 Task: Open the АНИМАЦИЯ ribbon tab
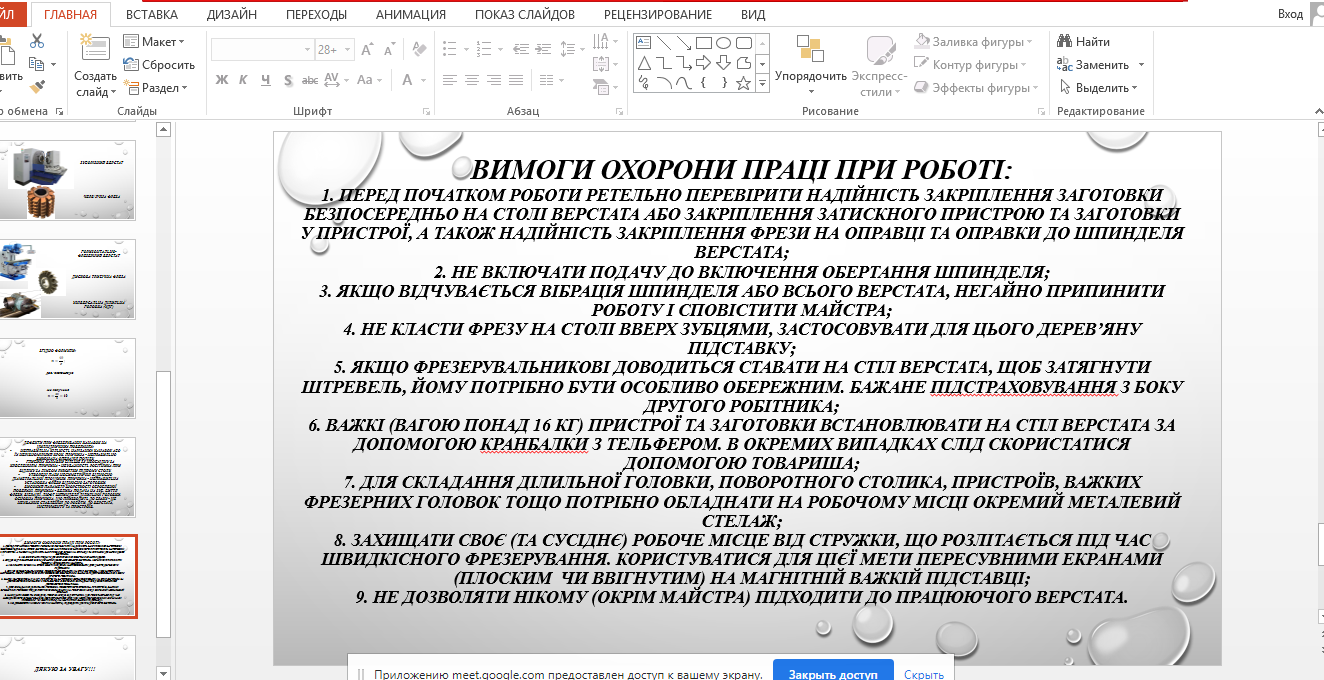411,15
